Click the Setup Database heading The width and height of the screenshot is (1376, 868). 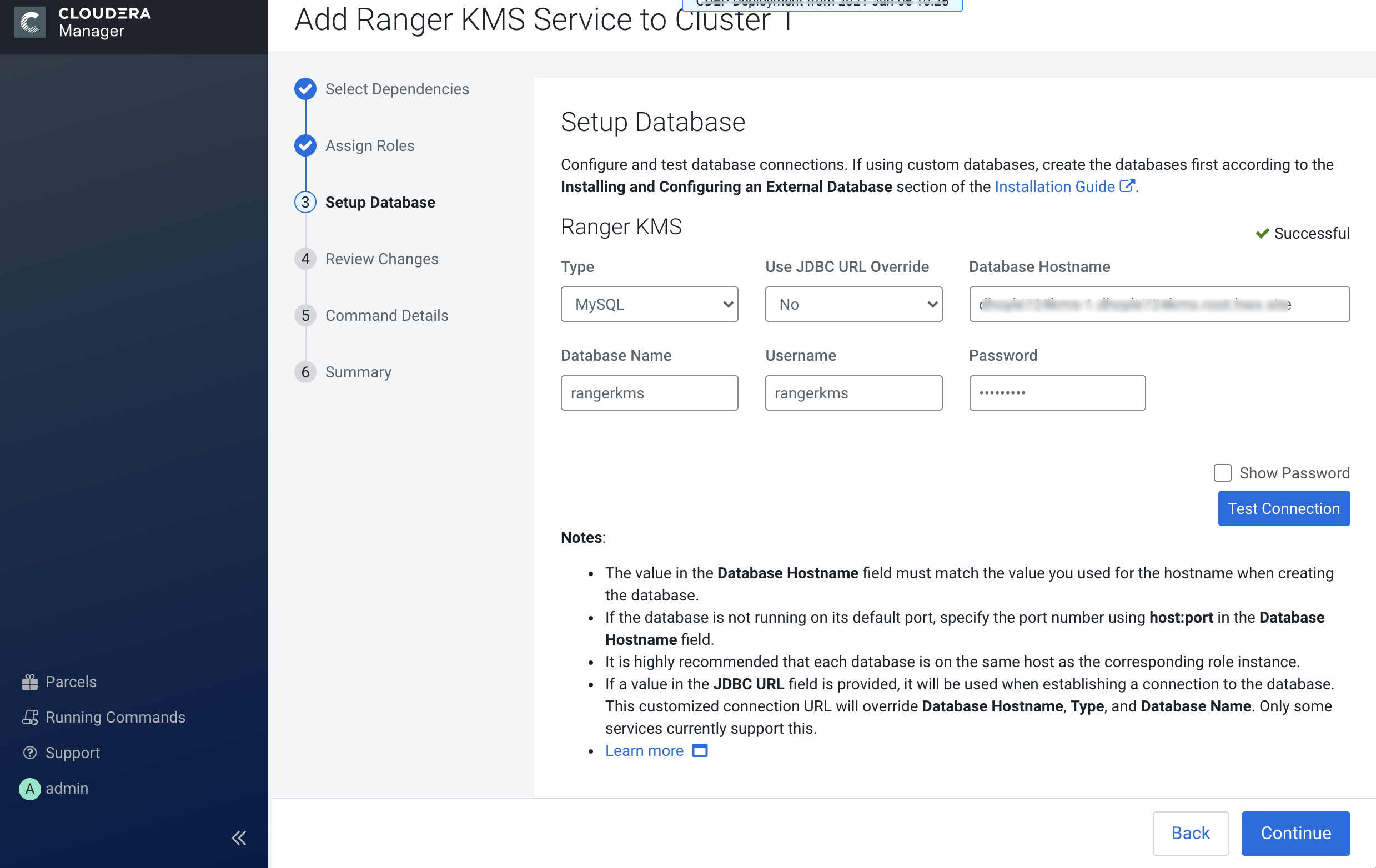click(652, 122)
